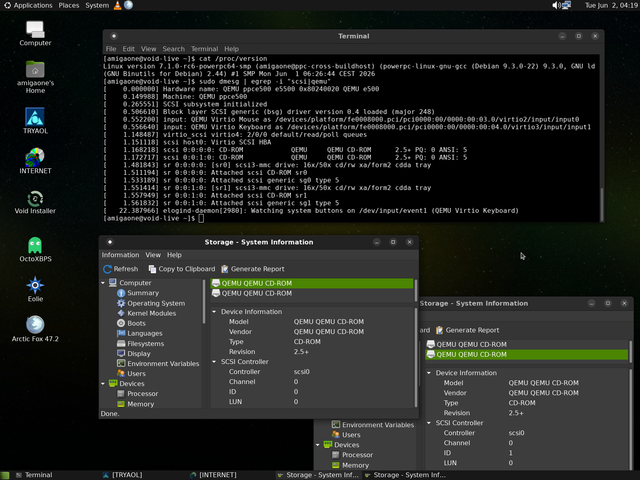The width and height of the screenshot is (640, 480).
Task: Click the clock showing Tue Jun 2
Action: (609, 5)
